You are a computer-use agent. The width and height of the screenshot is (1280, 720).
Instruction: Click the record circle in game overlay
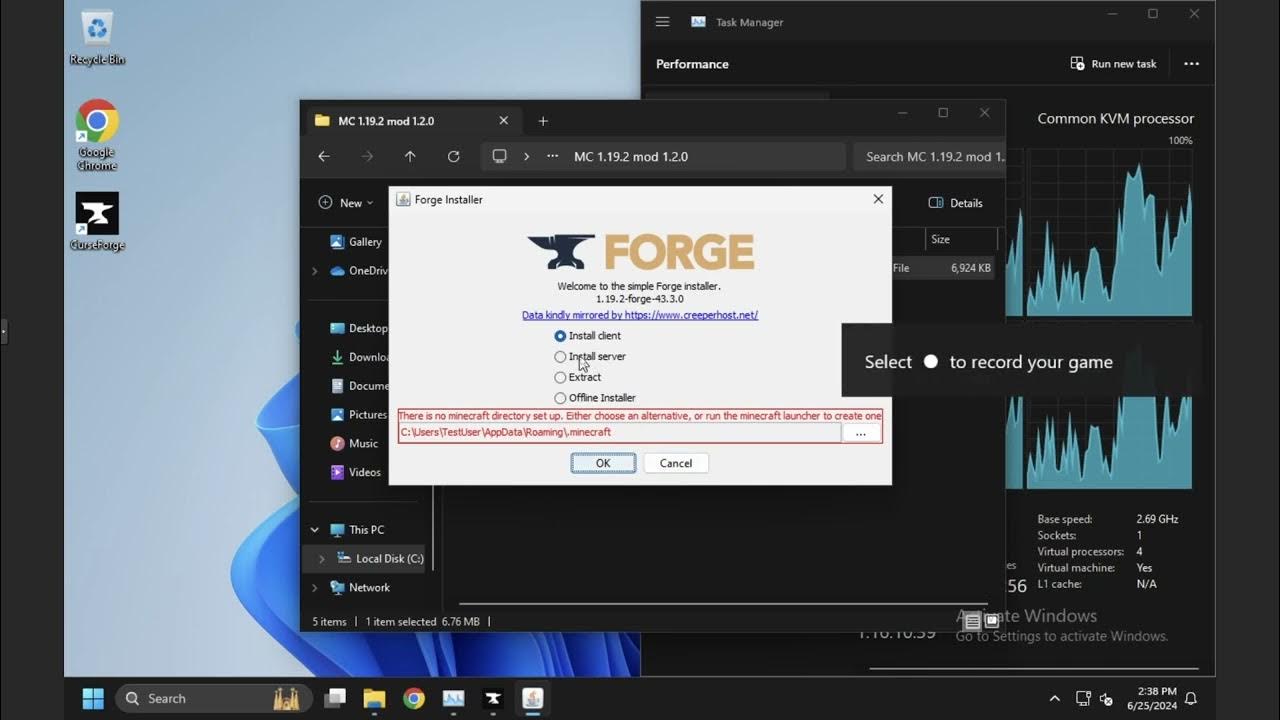click(931, 362)
